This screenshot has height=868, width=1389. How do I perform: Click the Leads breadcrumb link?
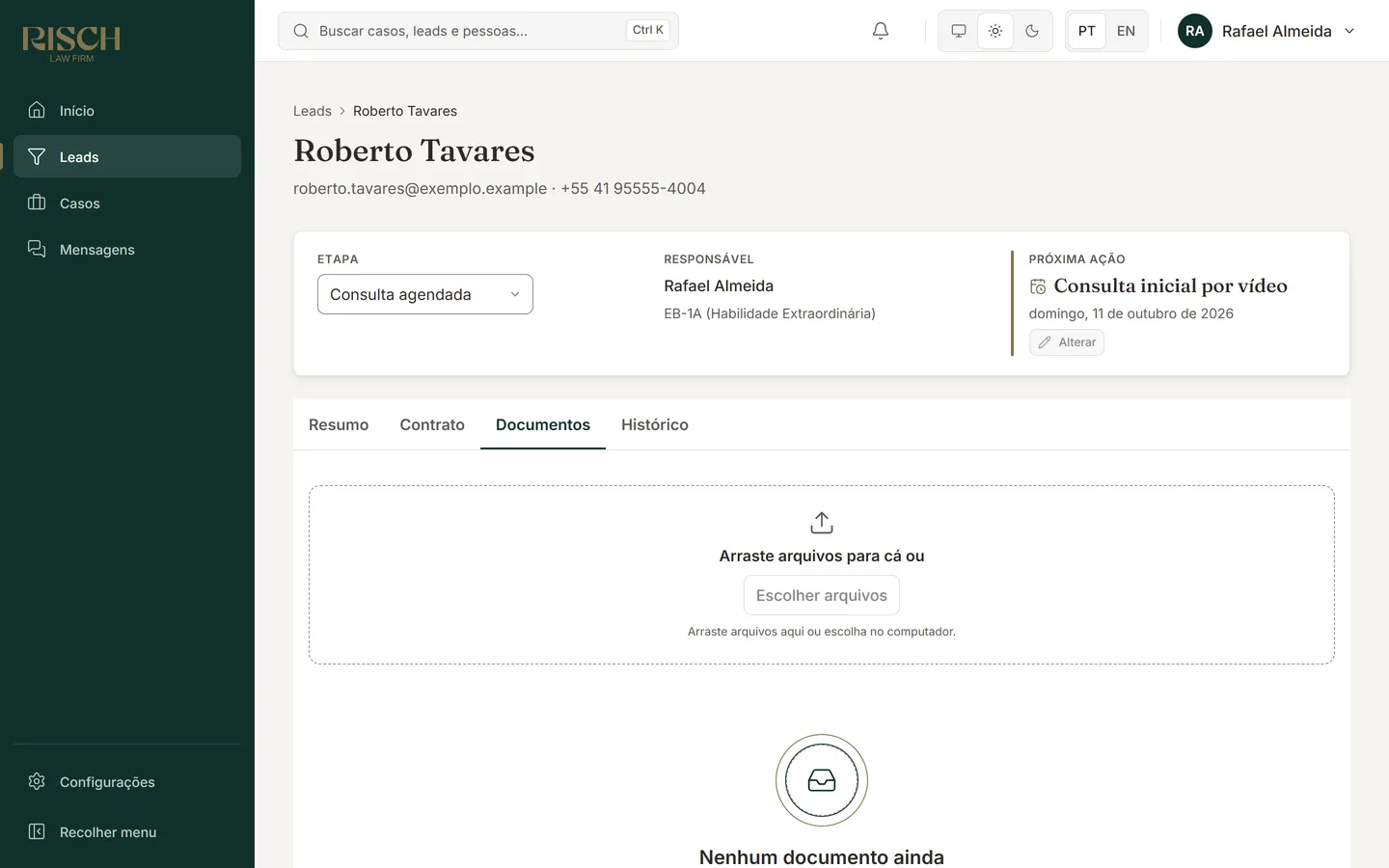pyautogui.click(x=313, y=111)
